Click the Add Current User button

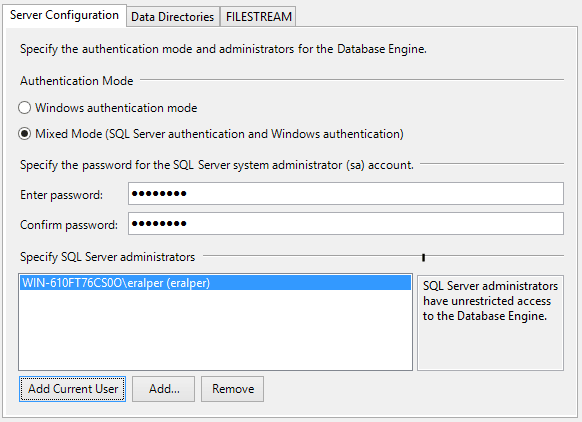tap(72, 389)
